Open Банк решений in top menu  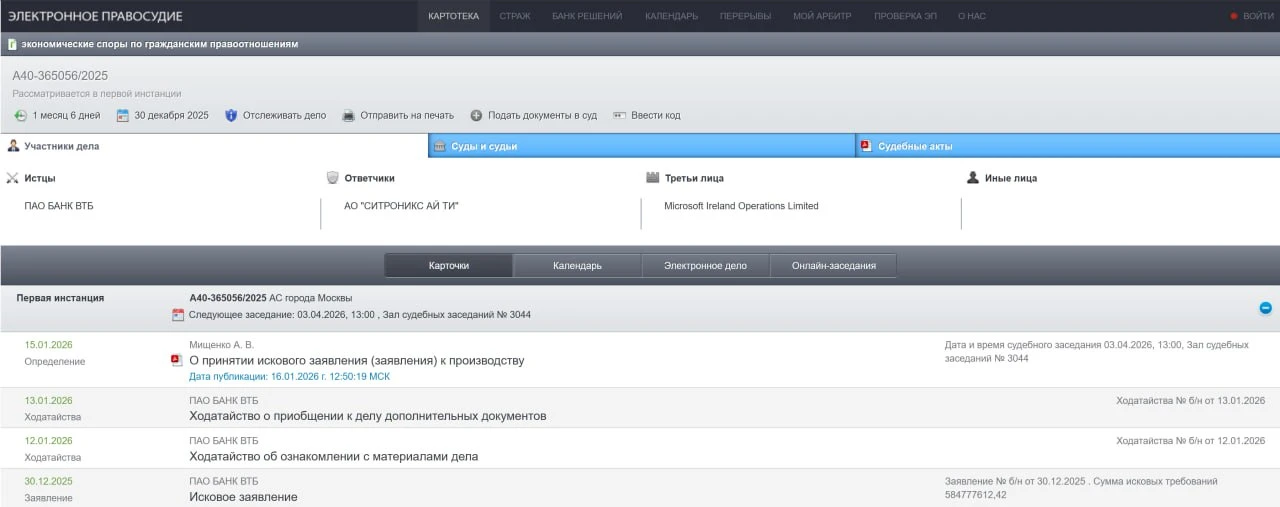[587, 16]
